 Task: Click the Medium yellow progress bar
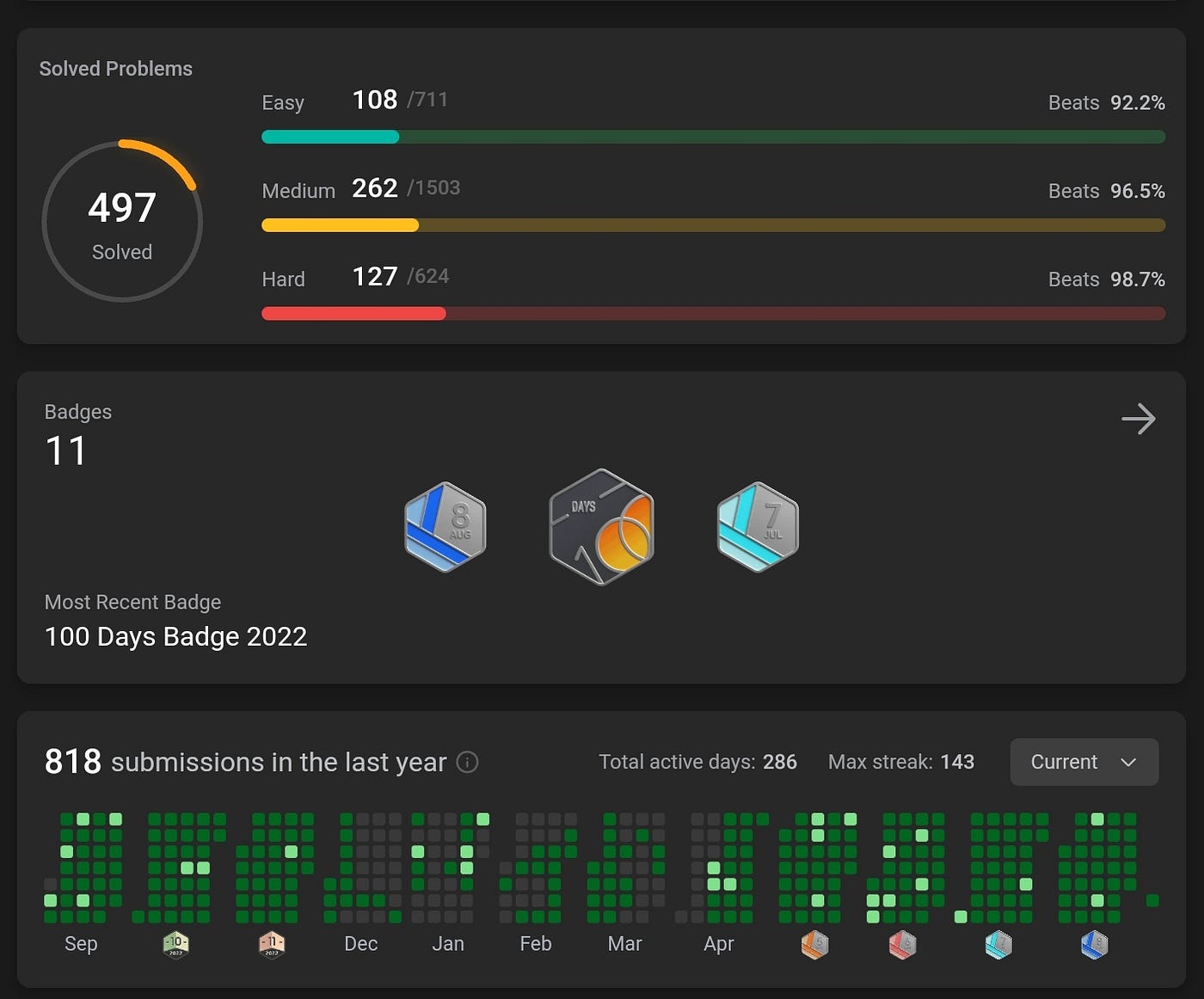coord(713,225)
